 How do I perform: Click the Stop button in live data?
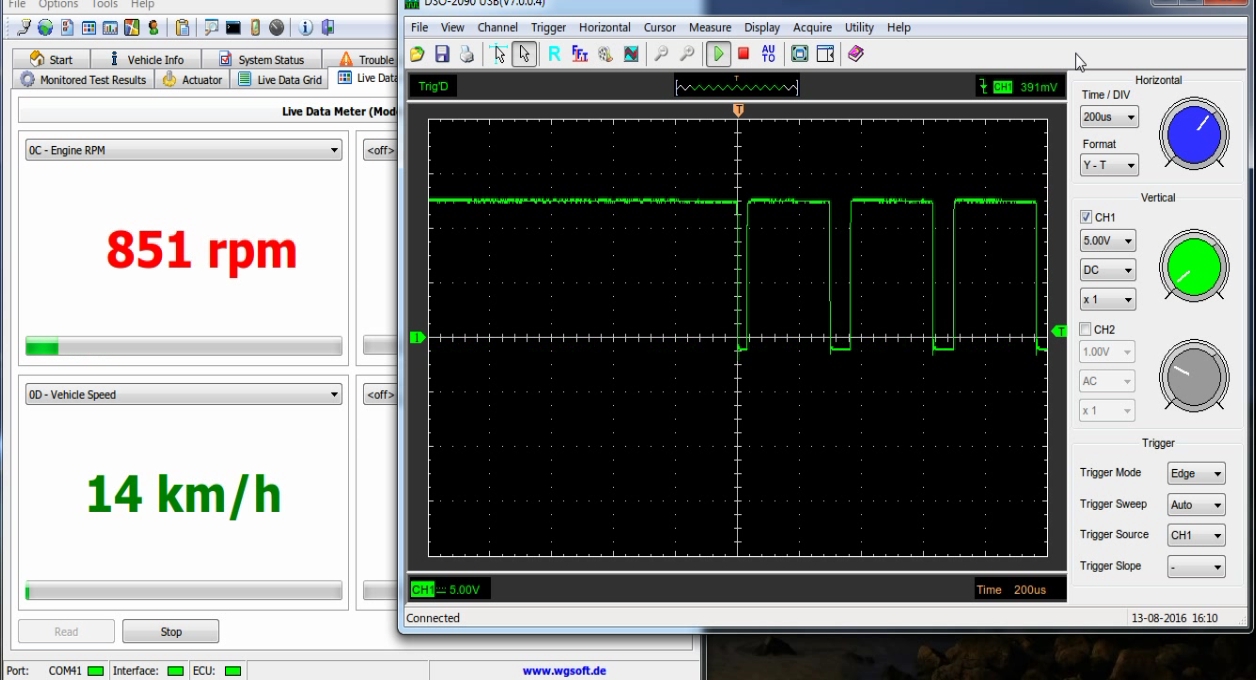click(170, 632)
